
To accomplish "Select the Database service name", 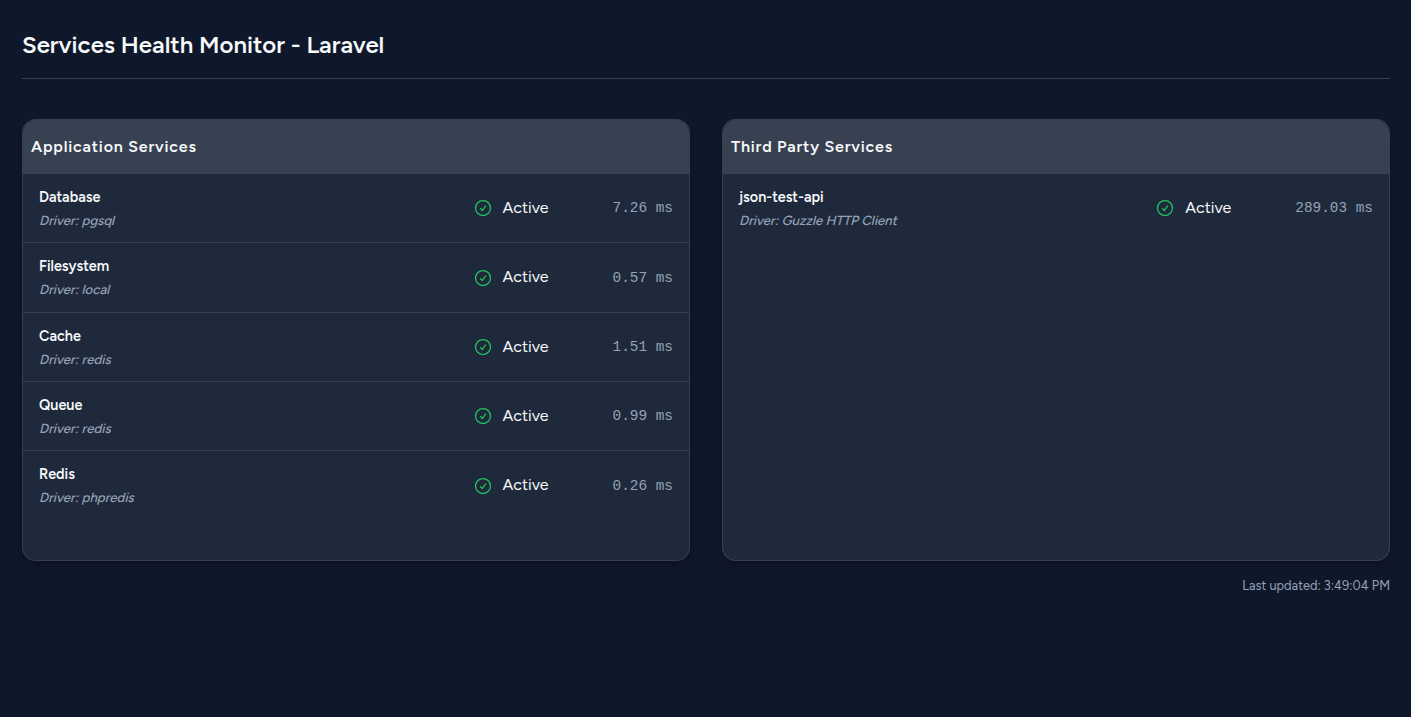I will 70,197.
